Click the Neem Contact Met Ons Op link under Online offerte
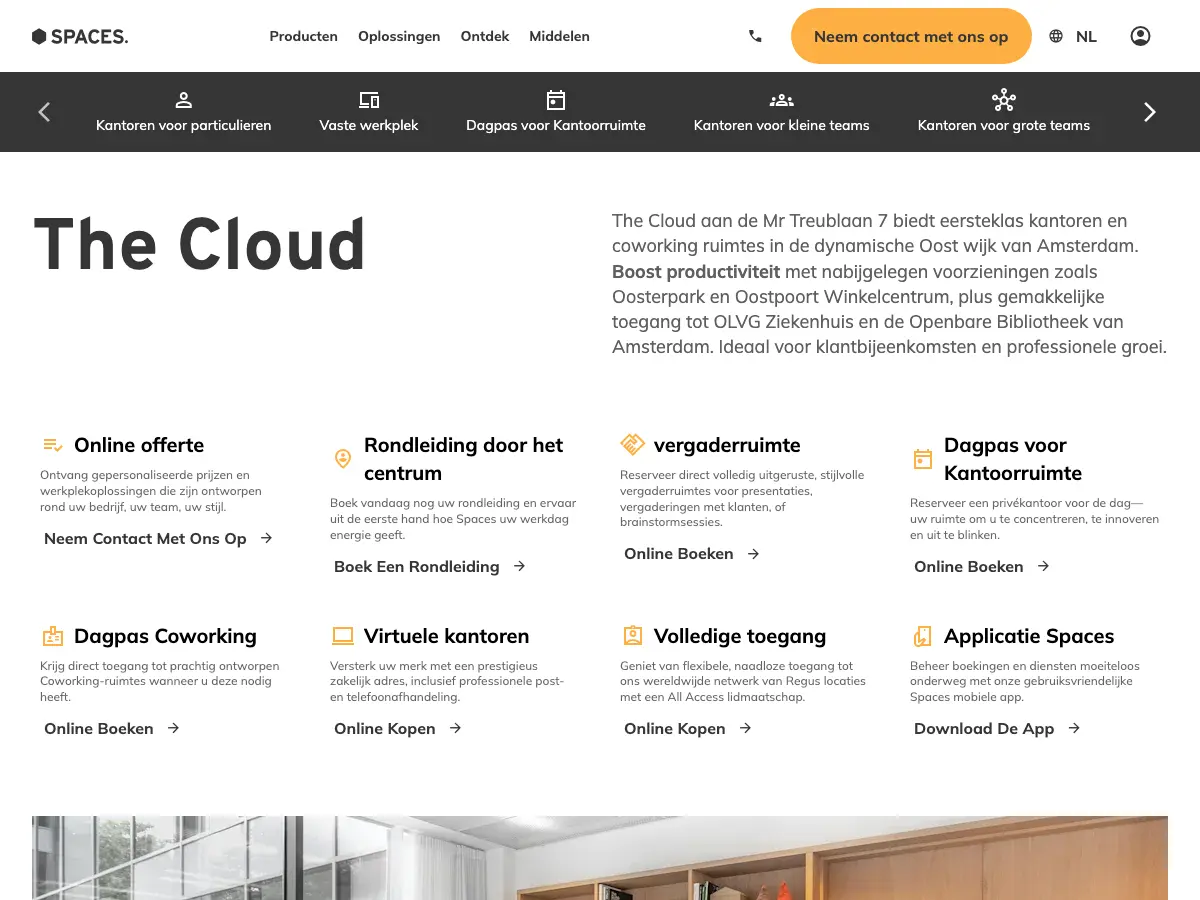Viewport: 1200px width, 900px height. [145, 538]
